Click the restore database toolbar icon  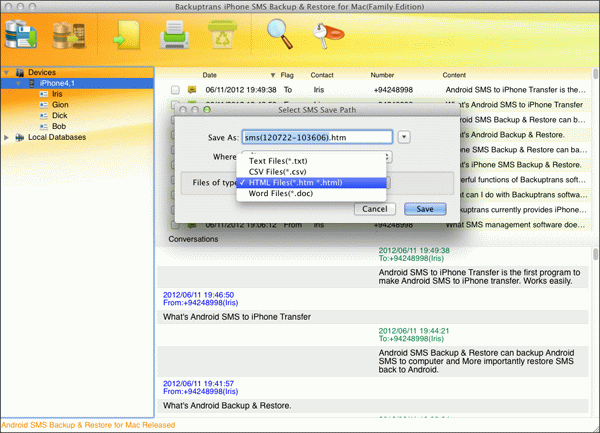coord(68,38)
